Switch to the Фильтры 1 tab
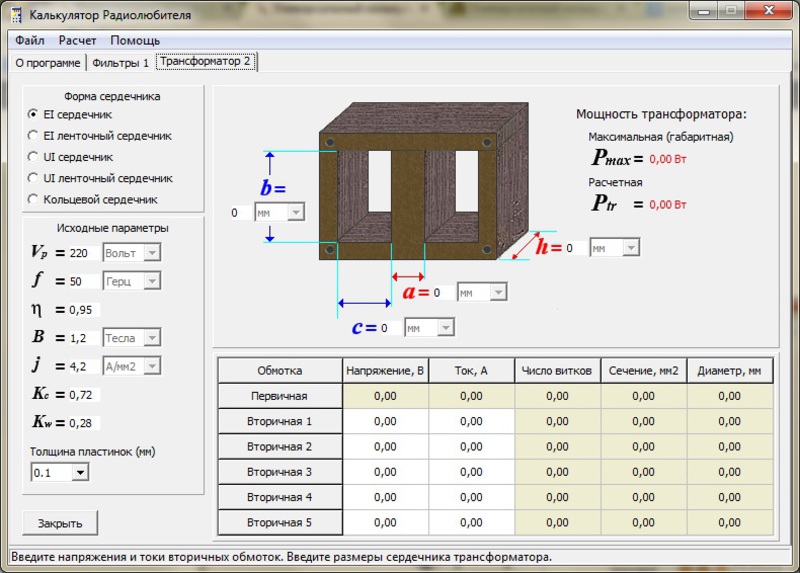 (120, 62)
